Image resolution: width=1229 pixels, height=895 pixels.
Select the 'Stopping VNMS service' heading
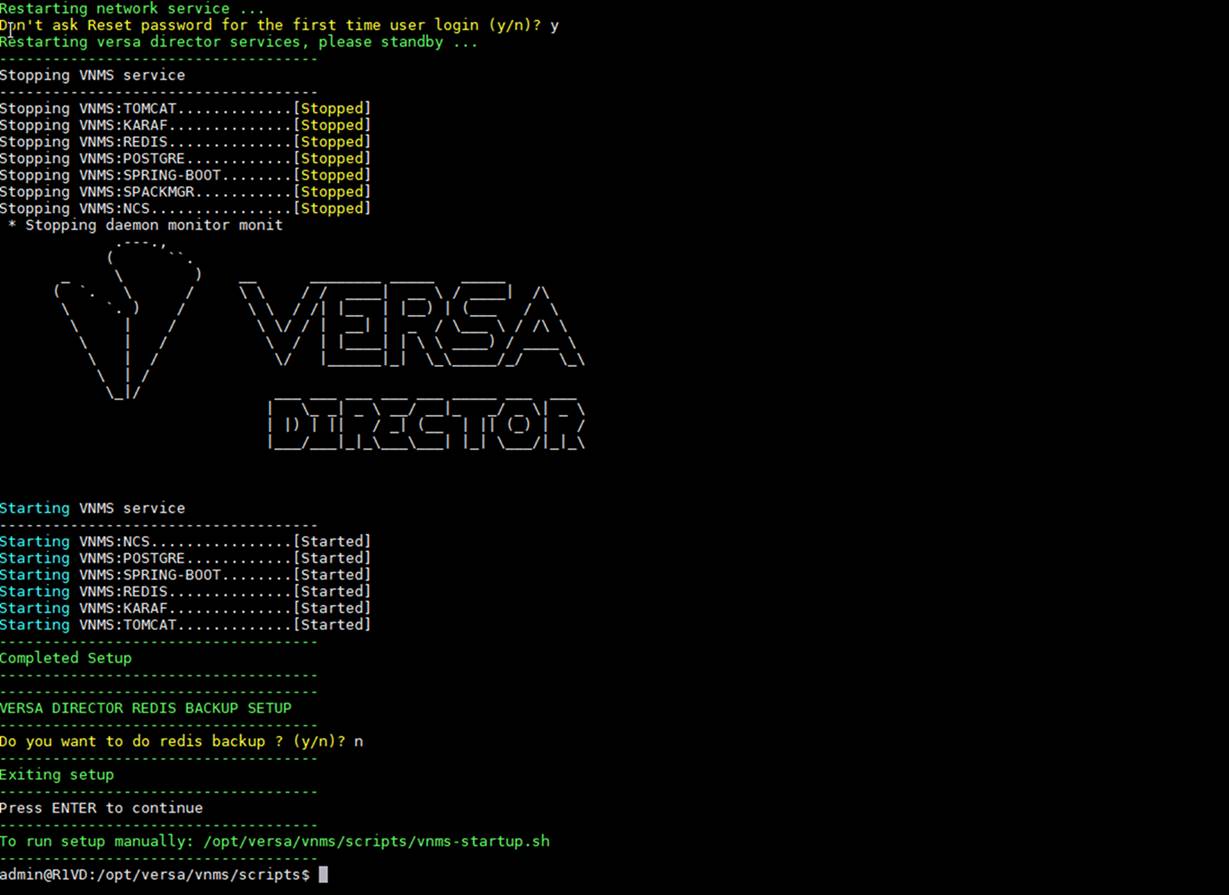92,75
